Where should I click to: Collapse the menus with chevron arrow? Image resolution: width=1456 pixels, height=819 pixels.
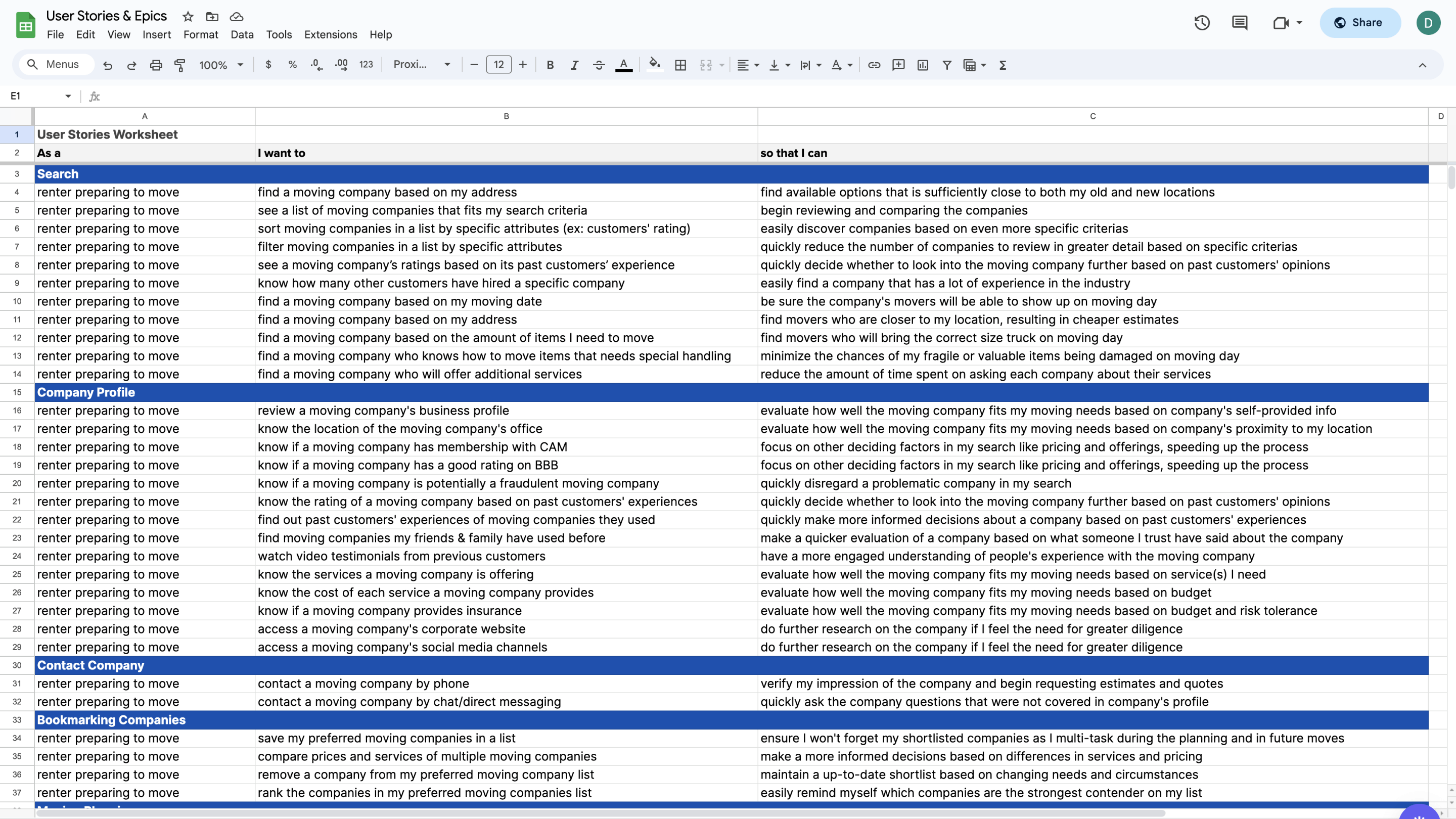coord(1422,65)
